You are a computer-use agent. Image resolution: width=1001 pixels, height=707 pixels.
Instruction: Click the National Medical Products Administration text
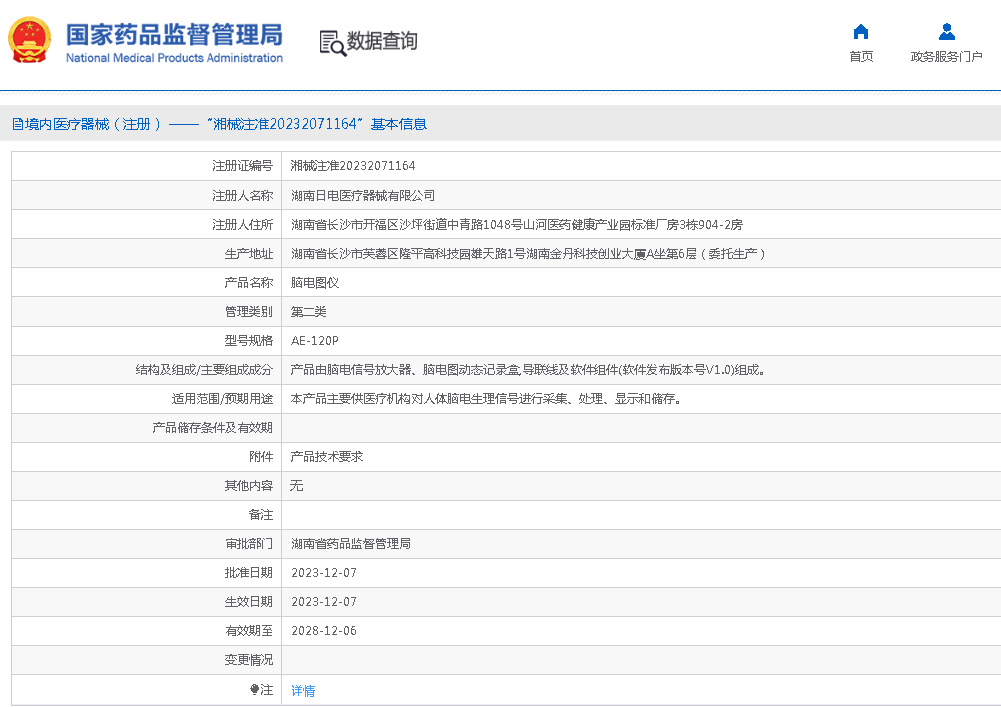coord(174,58)
